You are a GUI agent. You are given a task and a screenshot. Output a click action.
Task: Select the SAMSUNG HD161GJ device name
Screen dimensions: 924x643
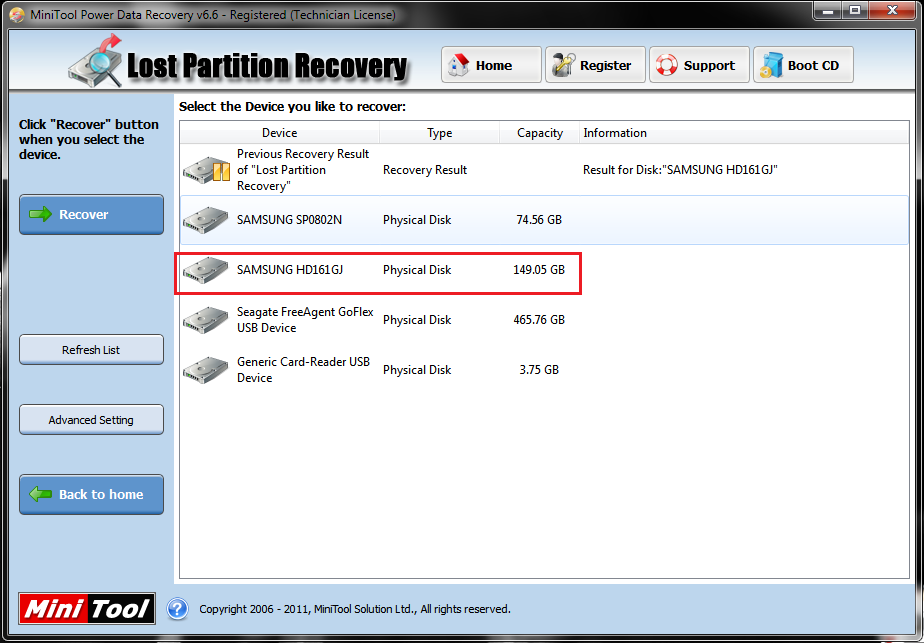[290, 270]
